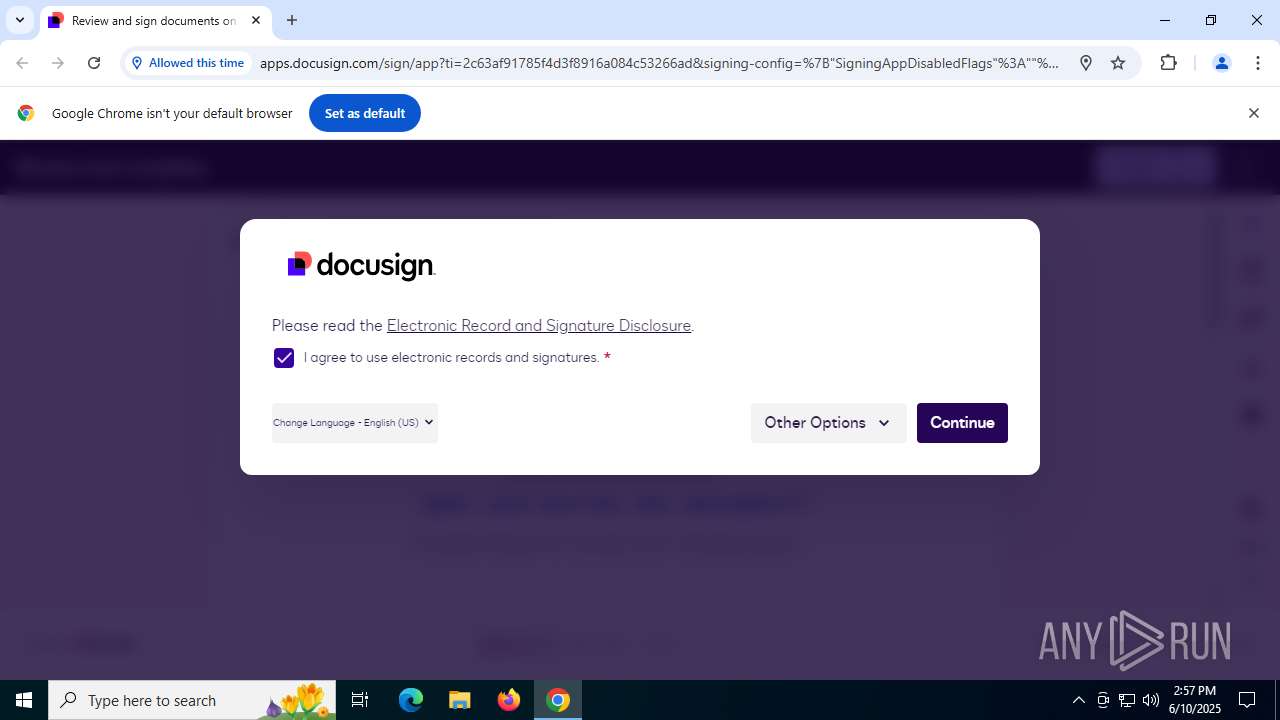Open the Extensions puzzle icon
1280x720 pixels.
click(x=1168, y=63)
